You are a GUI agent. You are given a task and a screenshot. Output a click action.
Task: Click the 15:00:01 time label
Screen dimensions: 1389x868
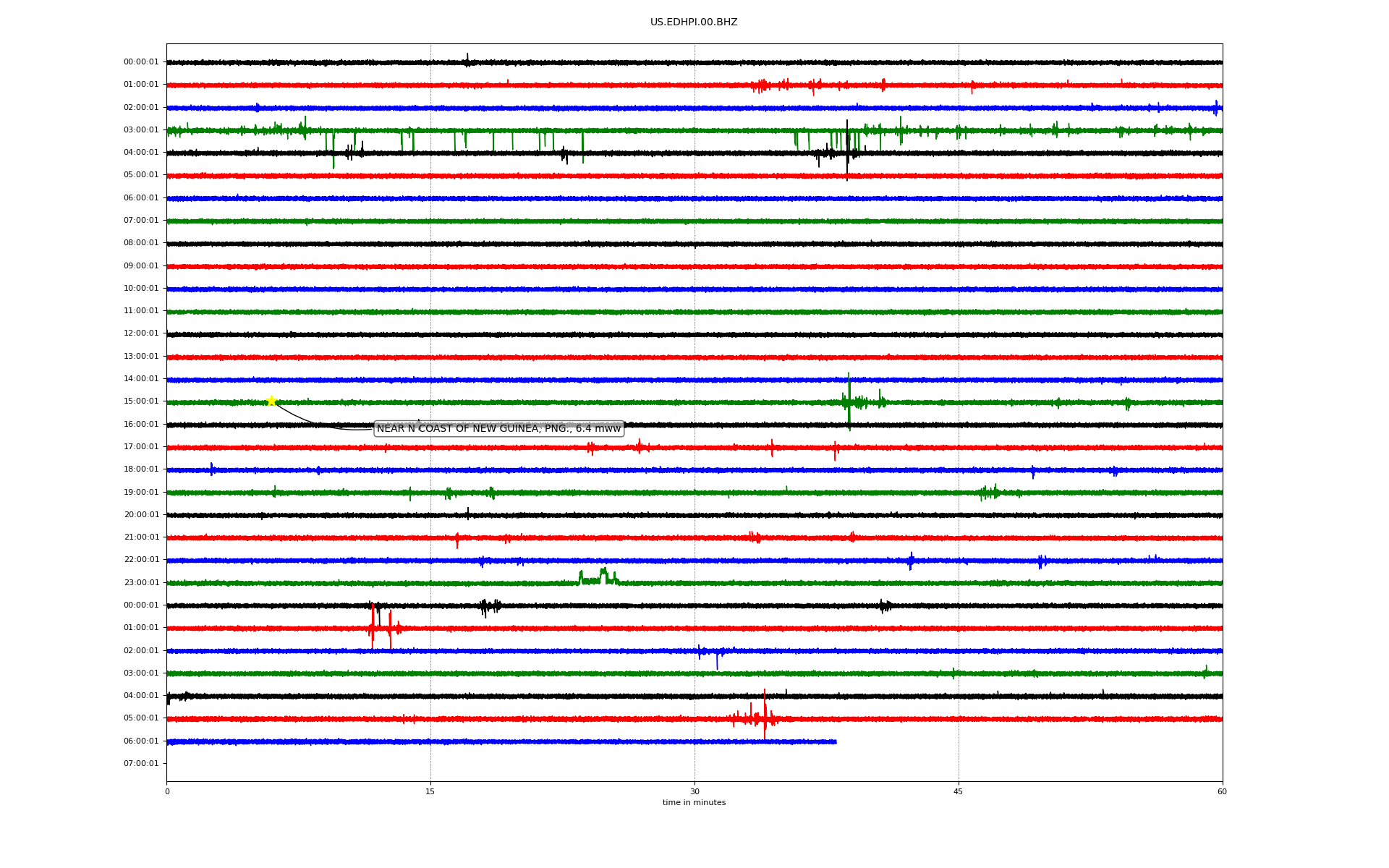pyautogui.click(x=141, y=401)
